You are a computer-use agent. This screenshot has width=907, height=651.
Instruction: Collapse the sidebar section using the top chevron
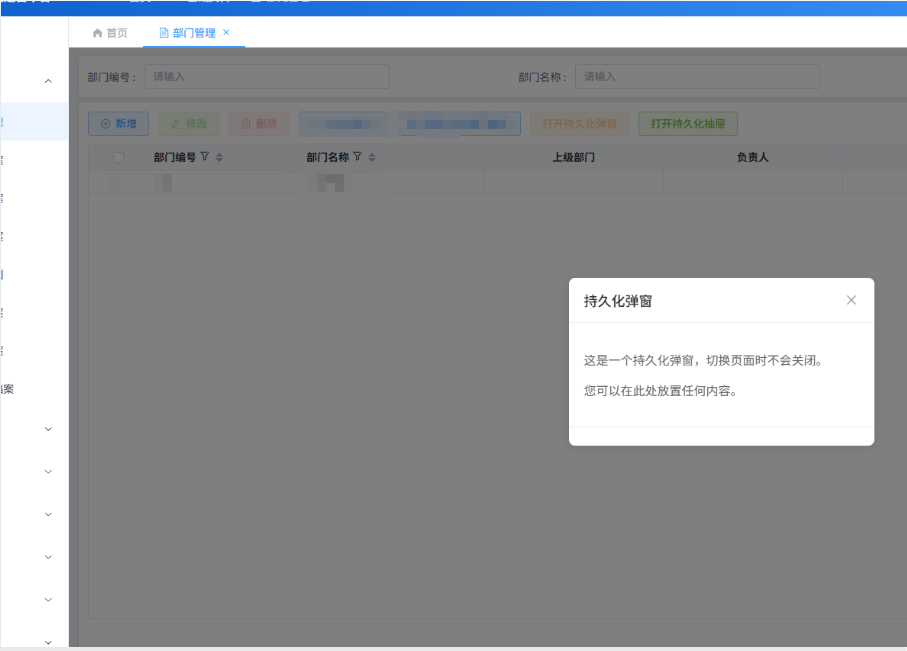[47, 80]
